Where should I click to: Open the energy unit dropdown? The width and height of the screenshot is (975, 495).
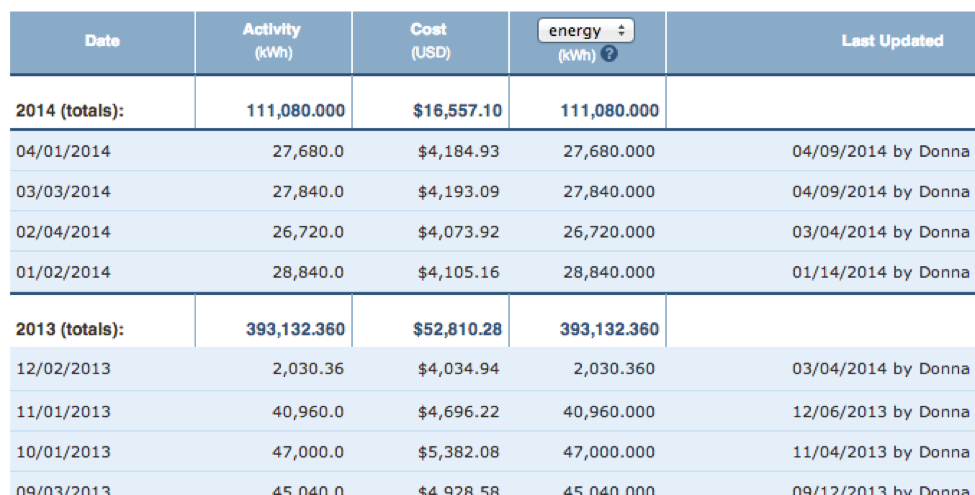[586, 31]
